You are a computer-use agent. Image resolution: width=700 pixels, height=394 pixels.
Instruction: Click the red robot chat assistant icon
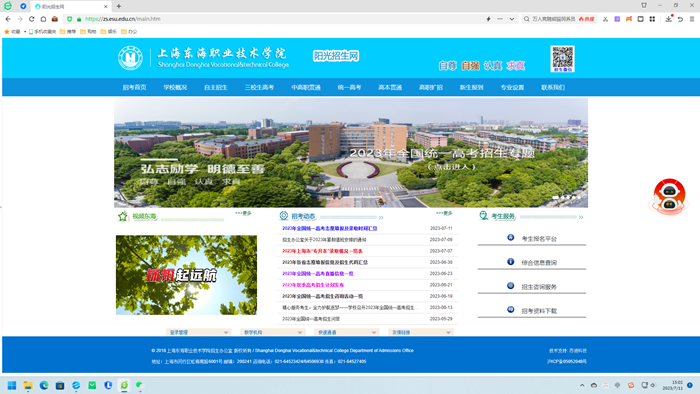tap(668, 197)
